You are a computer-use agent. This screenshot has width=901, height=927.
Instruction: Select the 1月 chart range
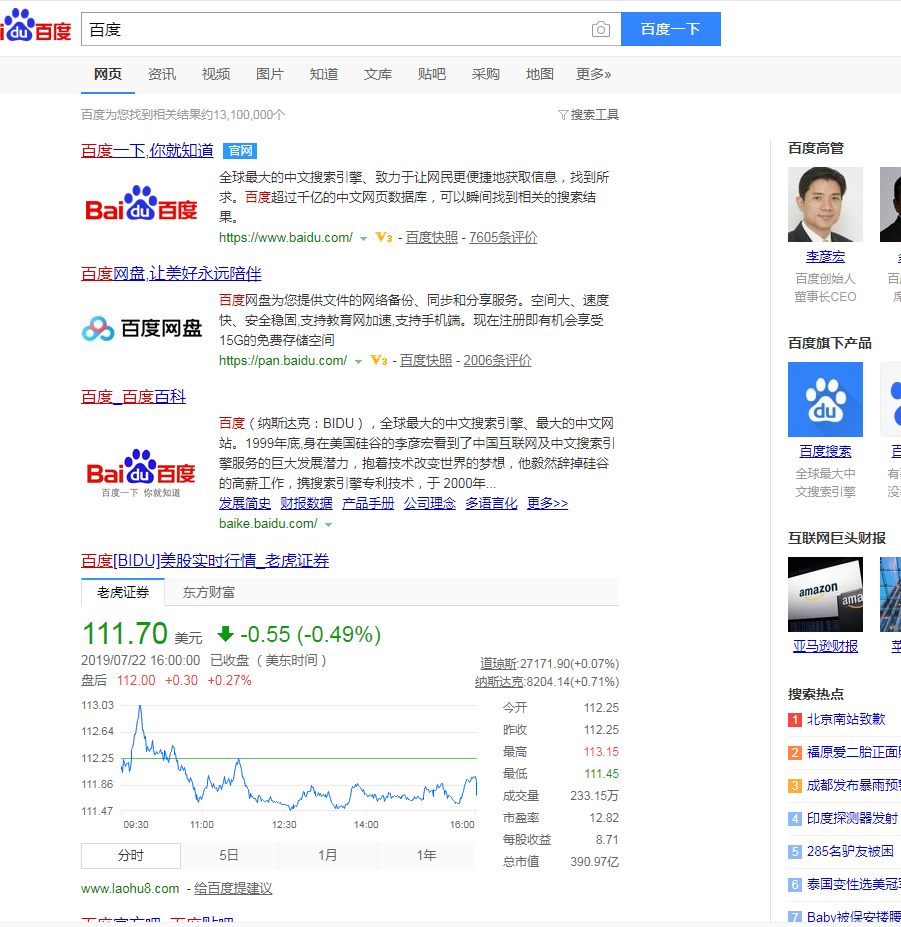pyautogui.click(x=328, y=855)
